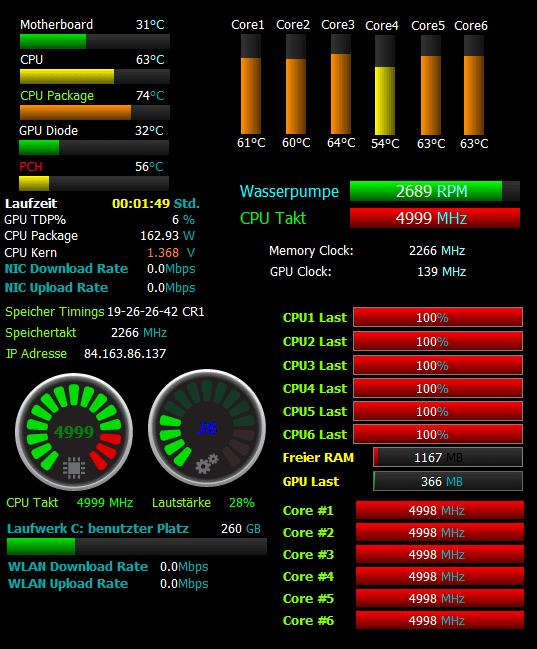Click the Core #5 4998 MHz bar

(440, 598)
